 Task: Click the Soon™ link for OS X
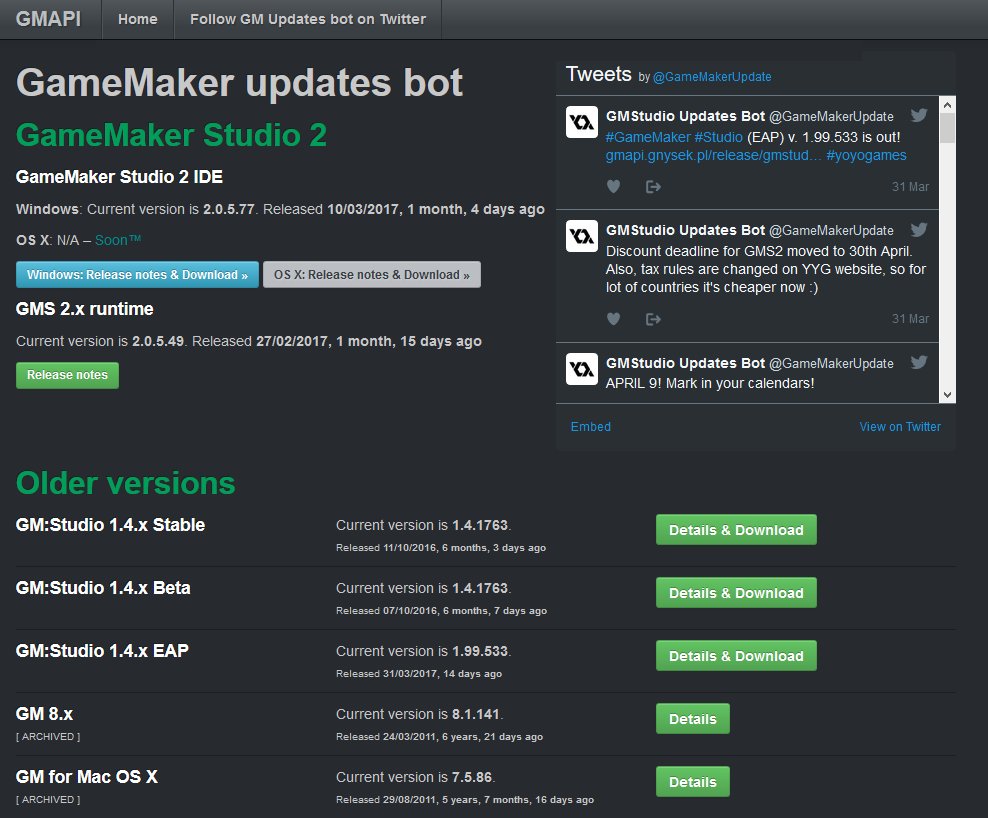click(x=118, y=240)
